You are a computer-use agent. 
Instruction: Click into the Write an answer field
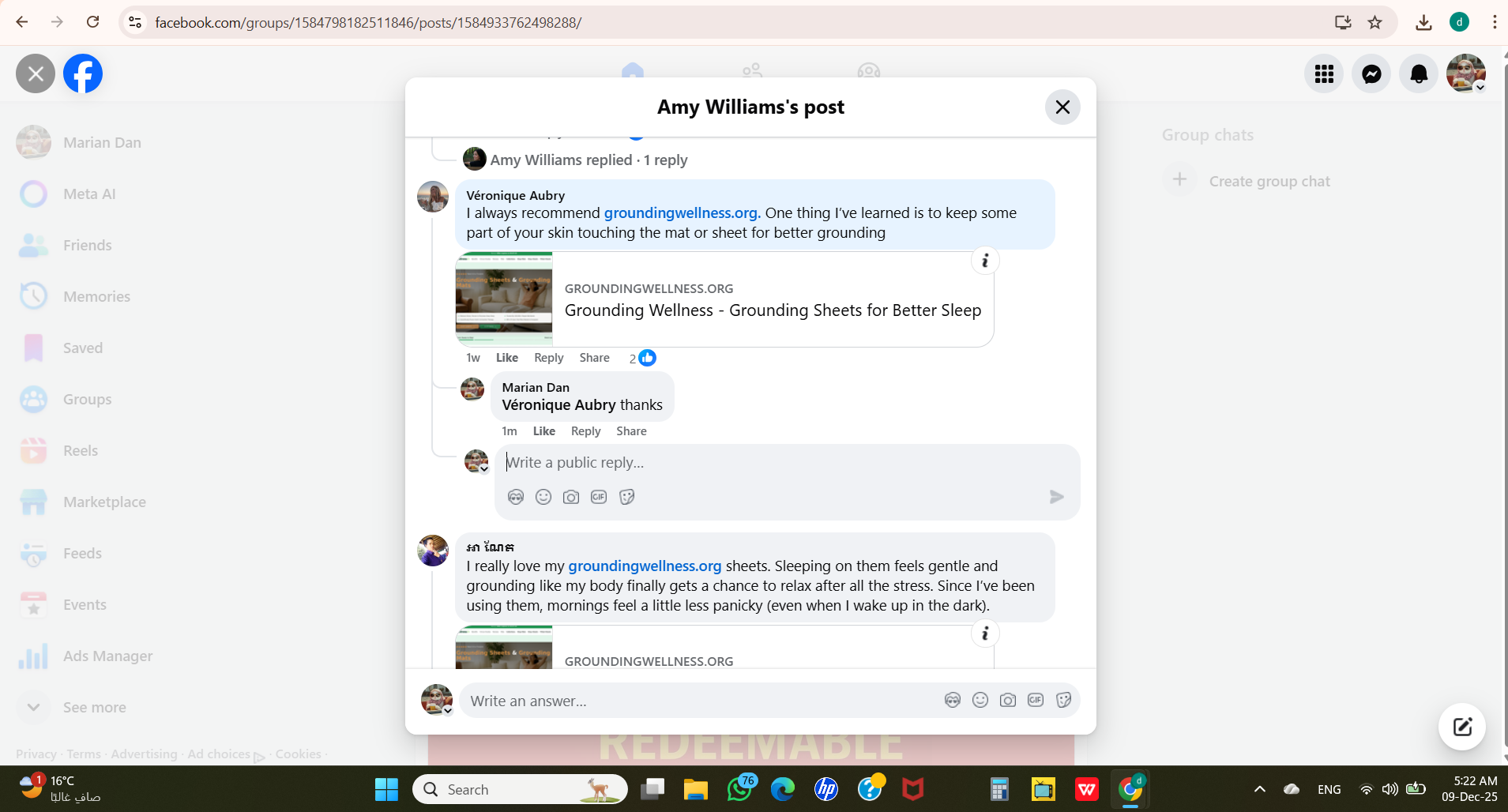coord(699,701)
